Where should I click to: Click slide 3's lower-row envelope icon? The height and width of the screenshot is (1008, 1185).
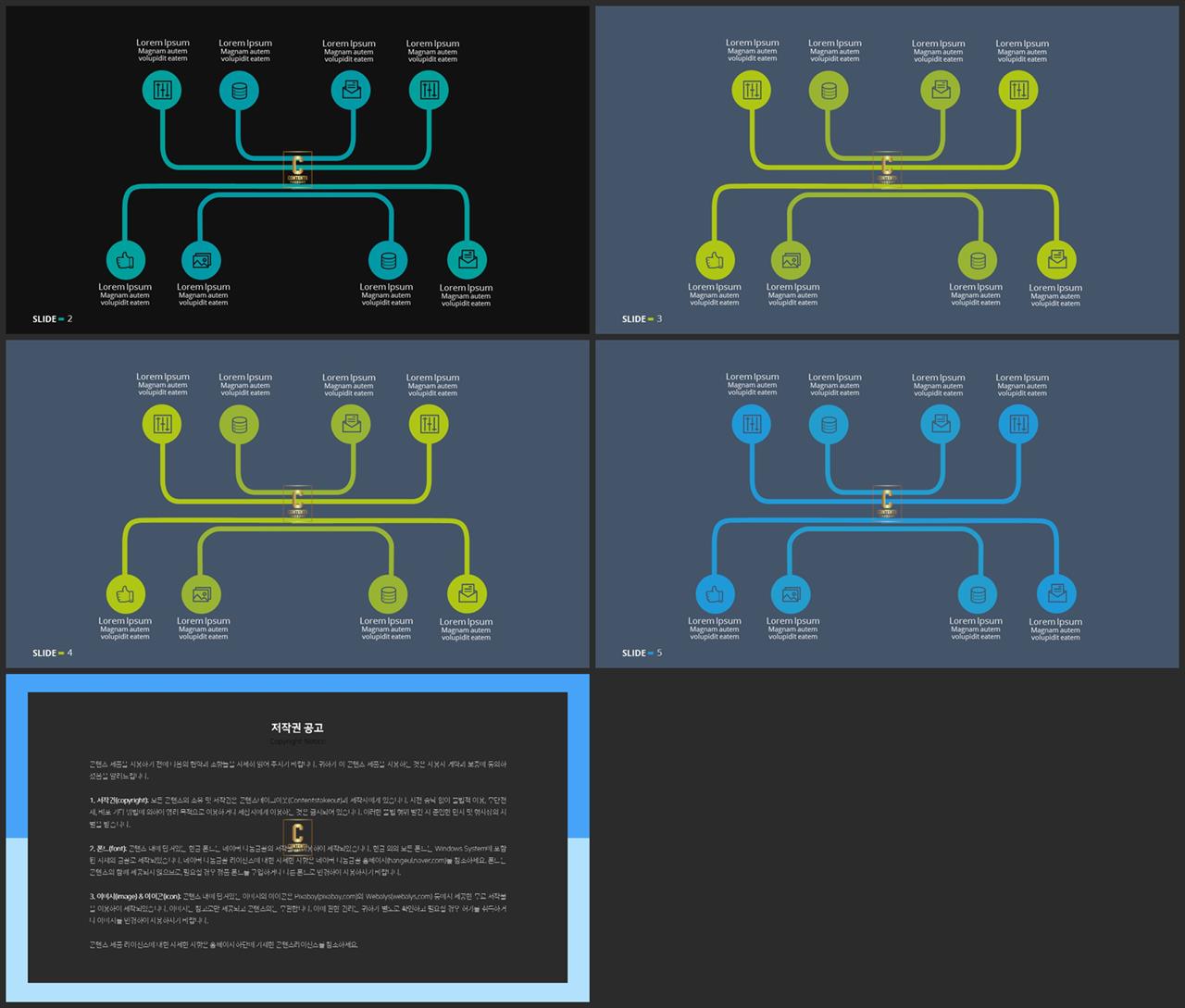point(1057,260)
